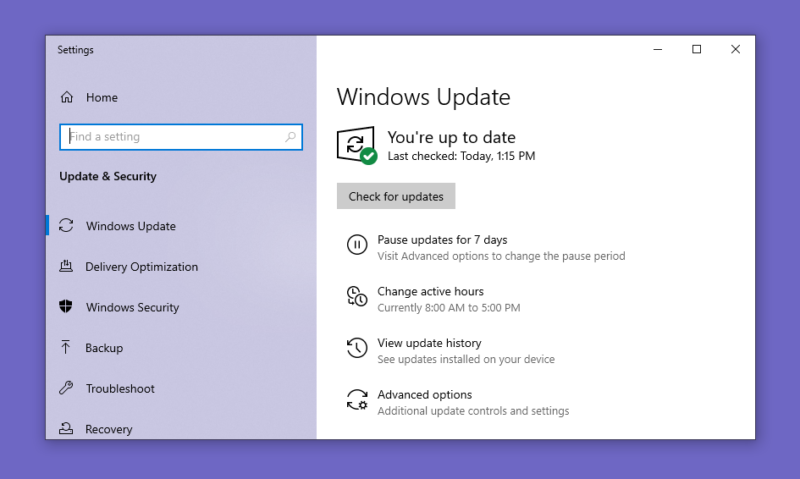Open the Troubleshoot section

[120, 389]
